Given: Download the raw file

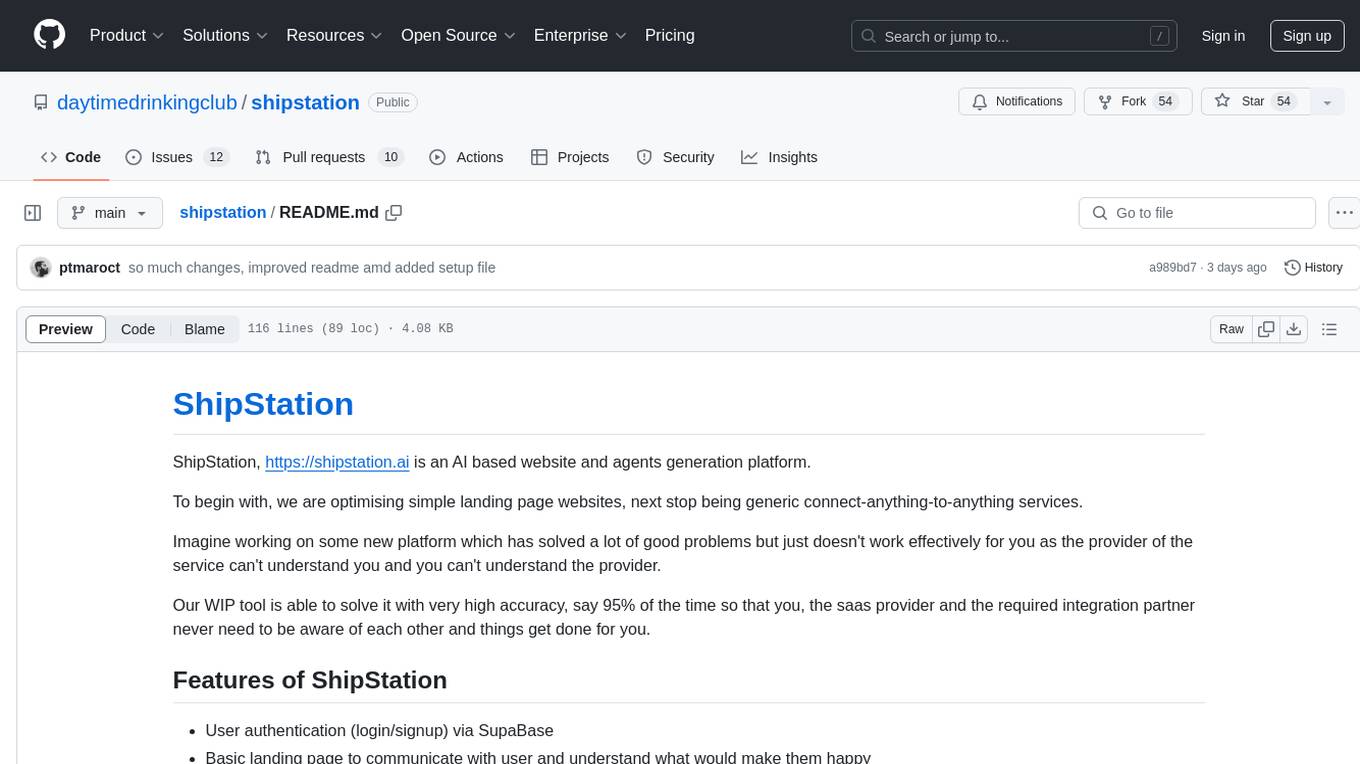Looking at the screenshot, I should [1293, 329].
